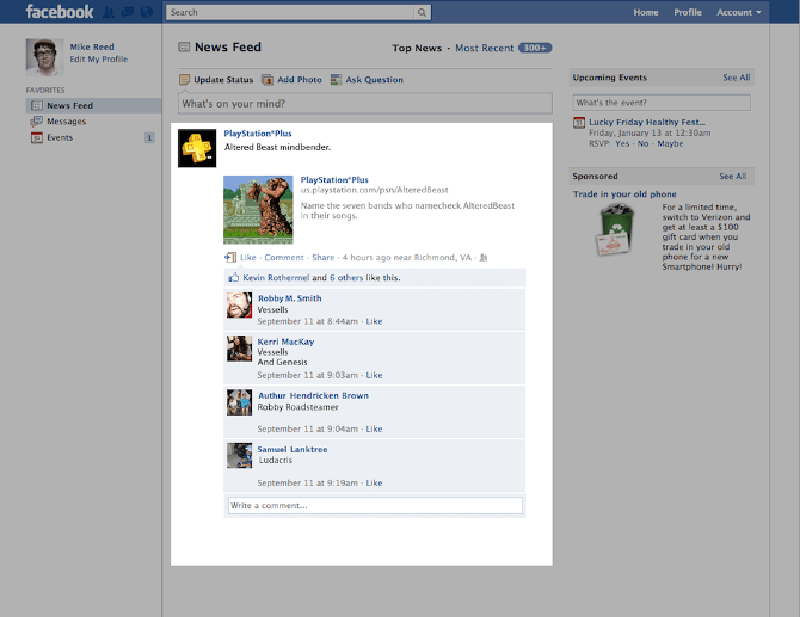This screenshot has height=617, width=800.
Task: Expand the Account dropdown menu
Action: (739, 12)
